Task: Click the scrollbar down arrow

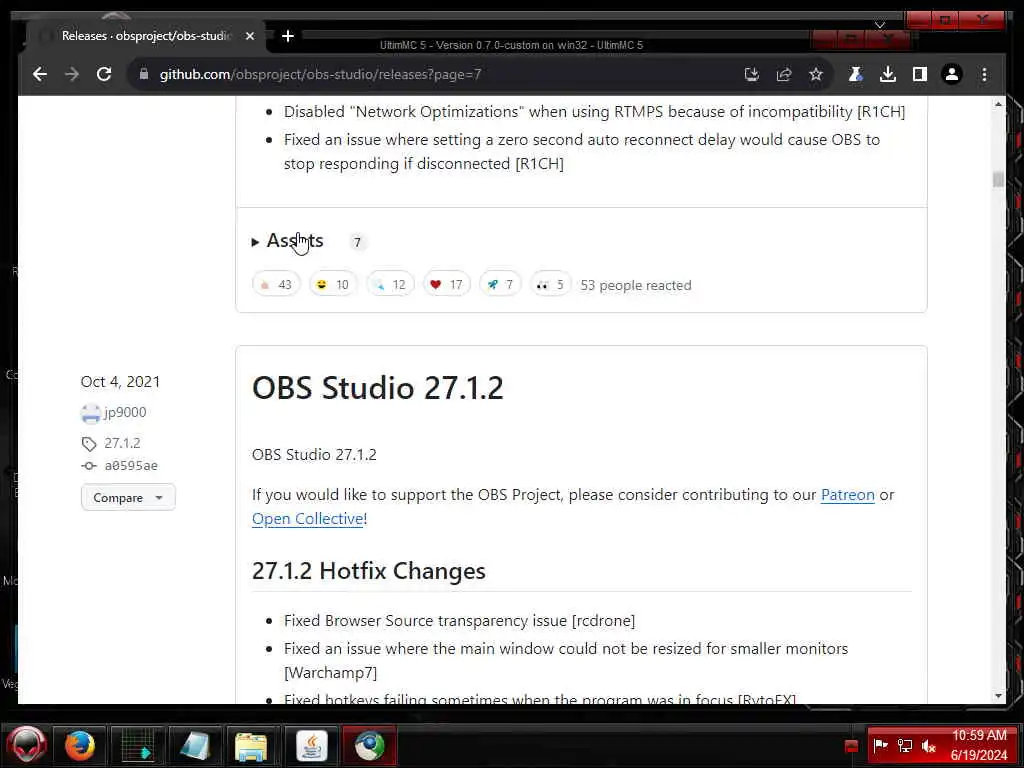Action: (998, 696)
